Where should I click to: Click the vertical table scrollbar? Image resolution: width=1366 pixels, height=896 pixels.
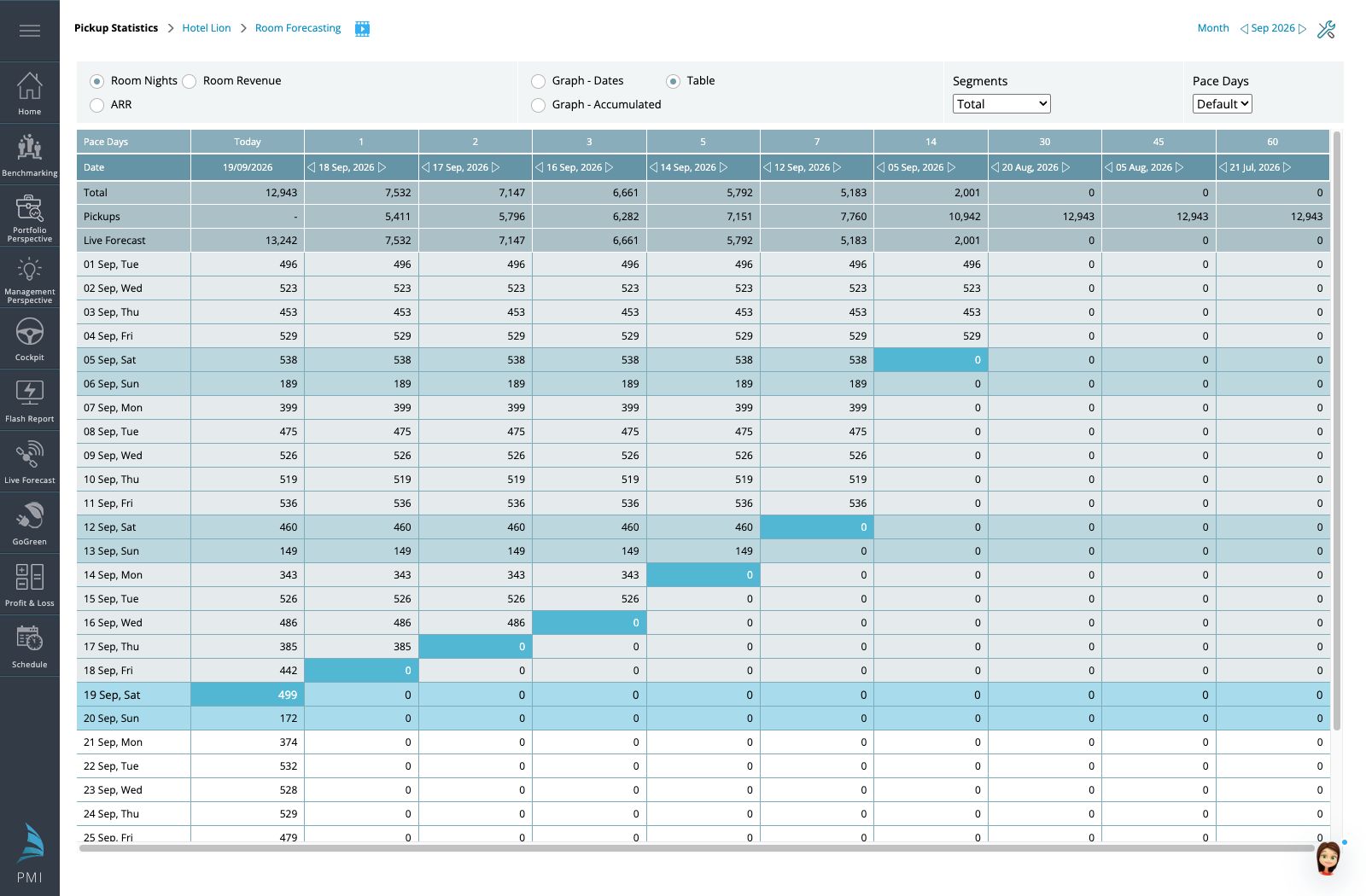(x=1337, y=431)
